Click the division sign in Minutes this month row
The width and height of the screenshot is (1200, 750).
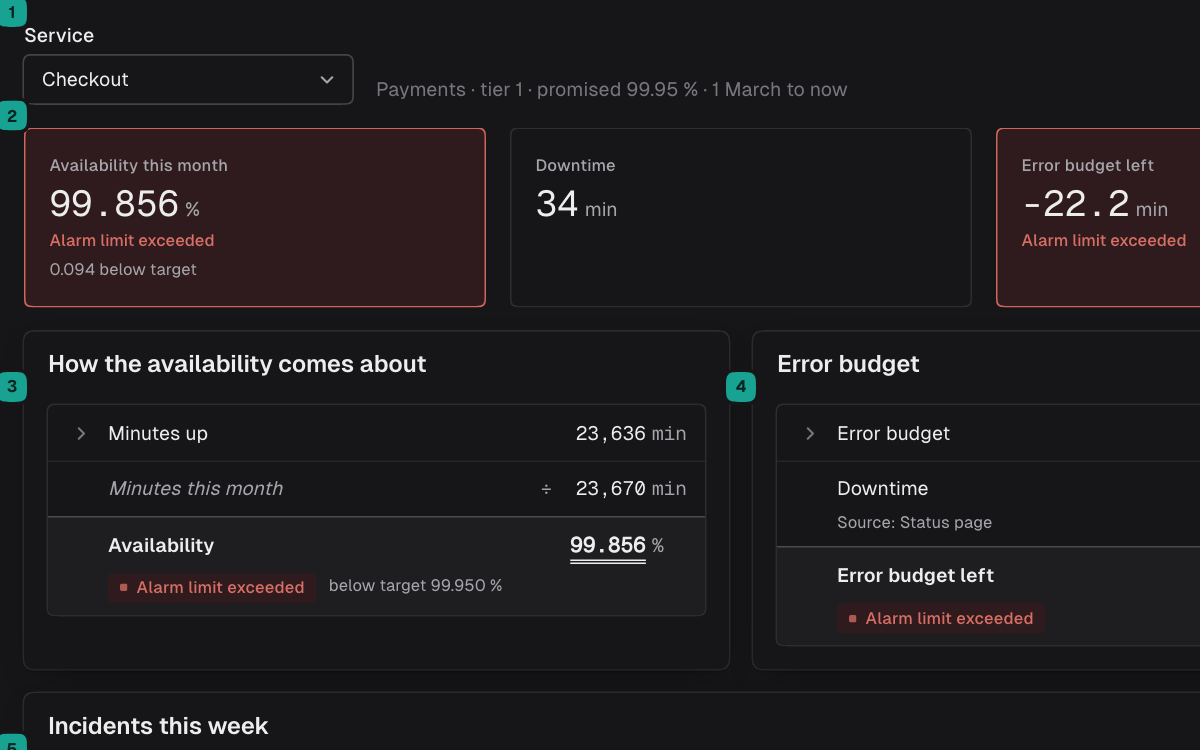[546, 489]
